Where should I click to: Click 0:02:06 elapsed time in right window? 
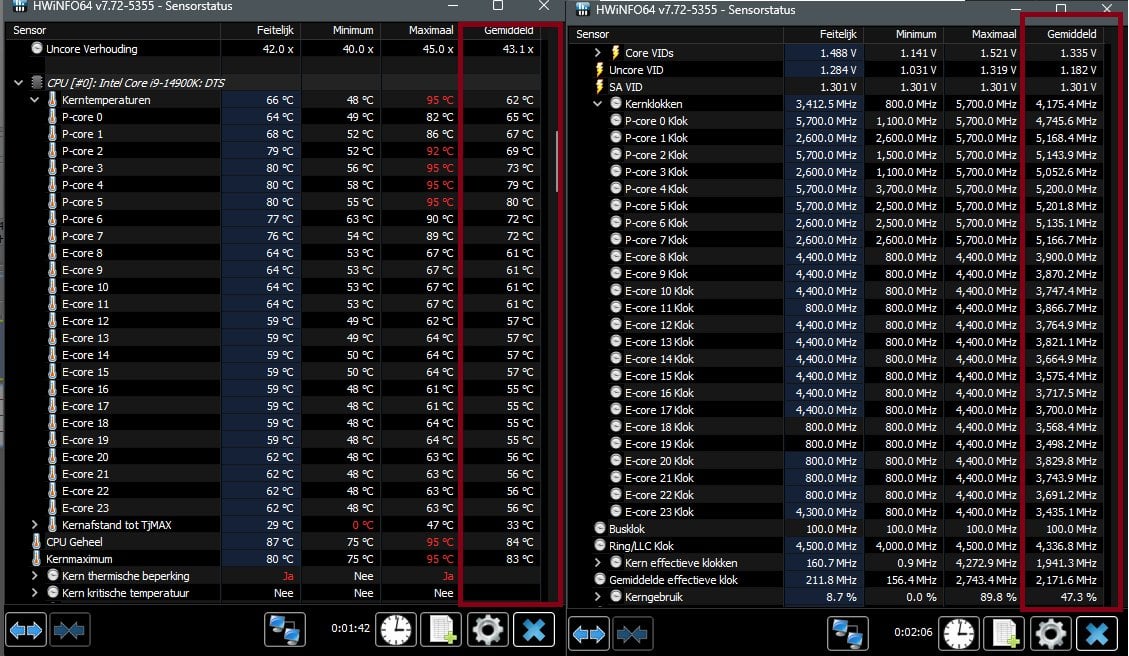coord(913,632)
